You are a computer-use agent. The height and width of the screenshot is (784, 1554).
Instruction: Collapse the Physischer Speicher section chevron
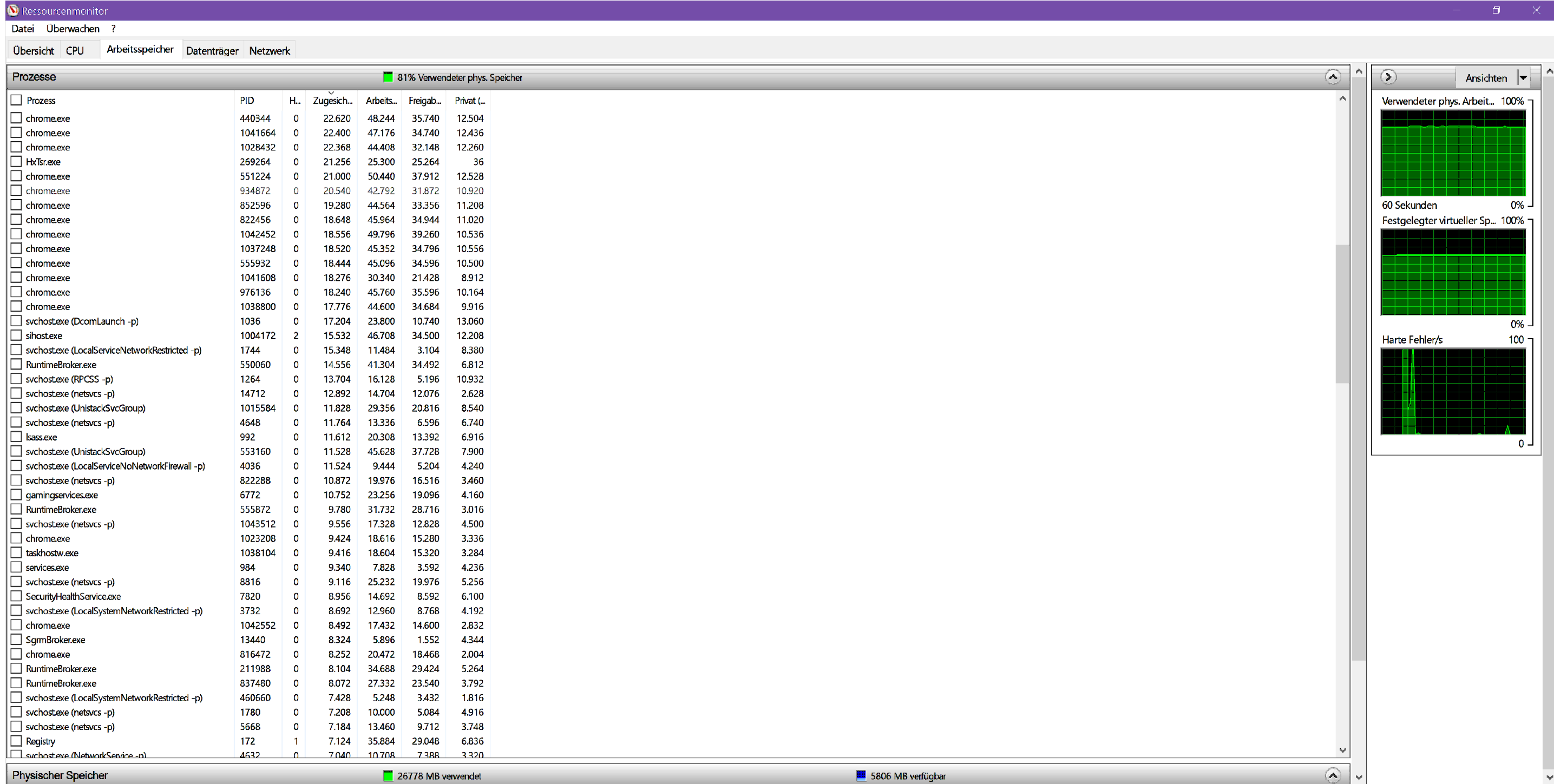1333,775
